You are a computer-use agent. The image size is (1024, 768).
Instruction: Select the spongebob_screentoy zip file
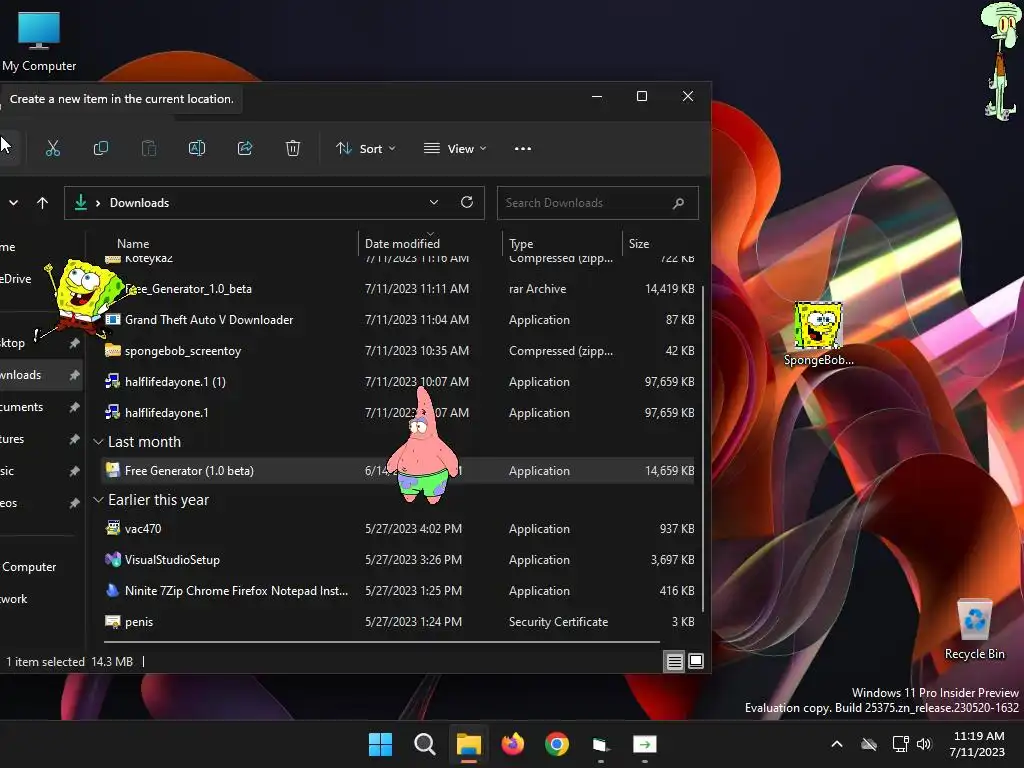coord(398,351)
